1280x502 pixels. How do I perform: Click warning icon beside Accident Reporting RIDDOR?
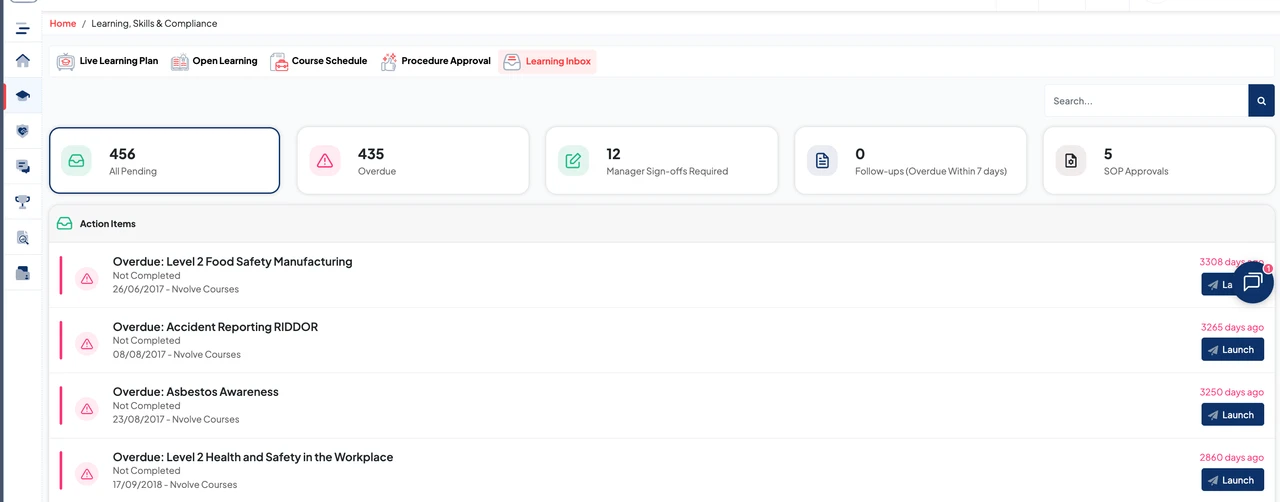coord(87,343)
